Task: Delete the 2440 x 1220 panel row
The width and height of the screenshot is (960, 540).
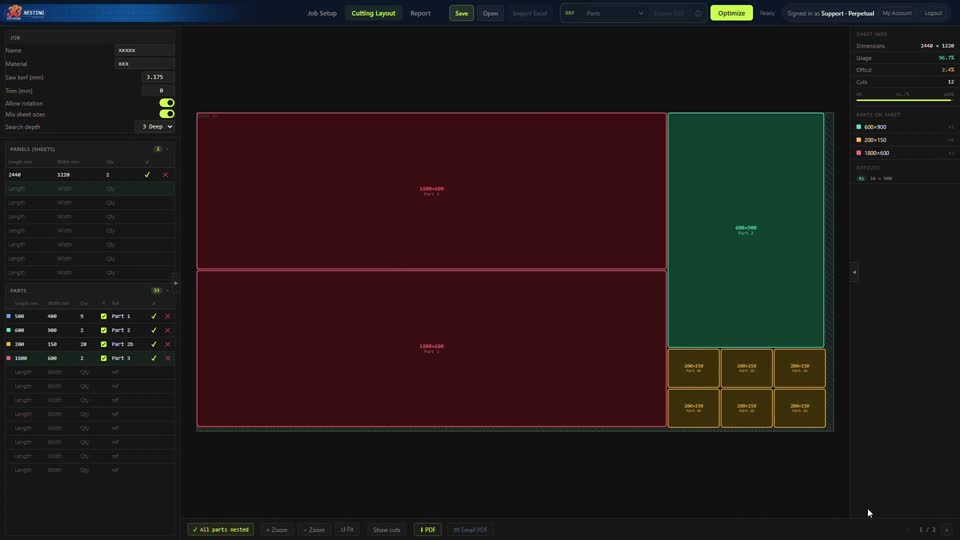Action: tap(165, 175)
